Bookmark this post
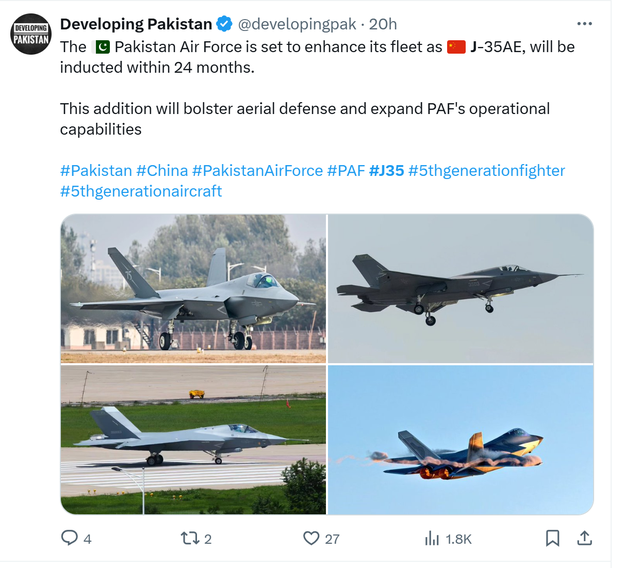640x568 pixels. click(x=552, y=538)
